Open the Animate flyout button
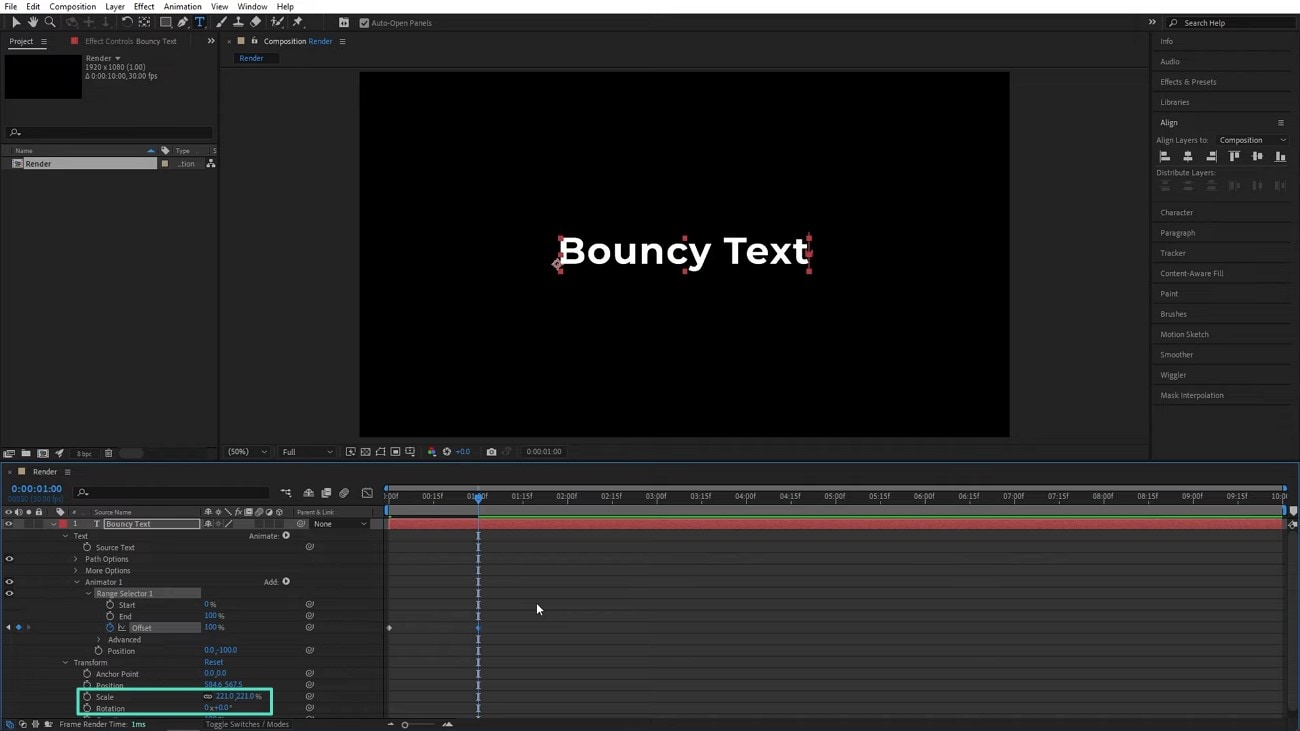Image resolution: width=1300 pixels, height=731 pixels. pos(286,536)
